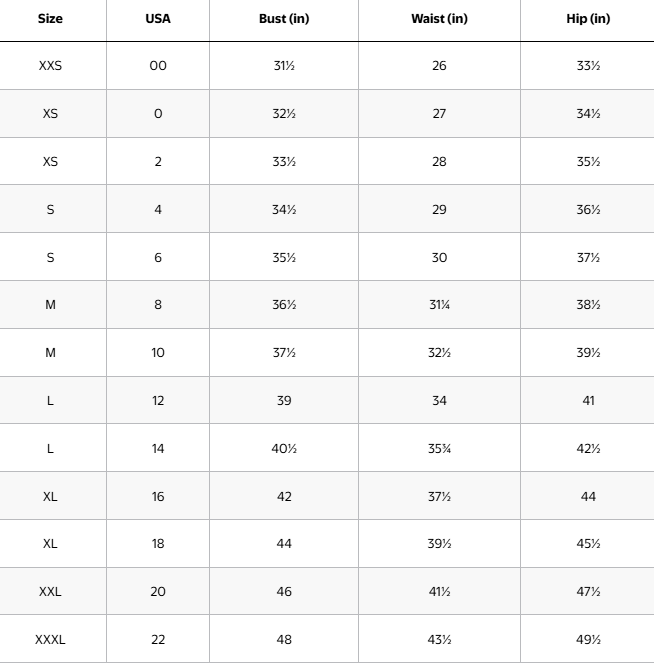Click the USA column header
The width and height of the screenshot is (654, 670).
click(158, 19)
